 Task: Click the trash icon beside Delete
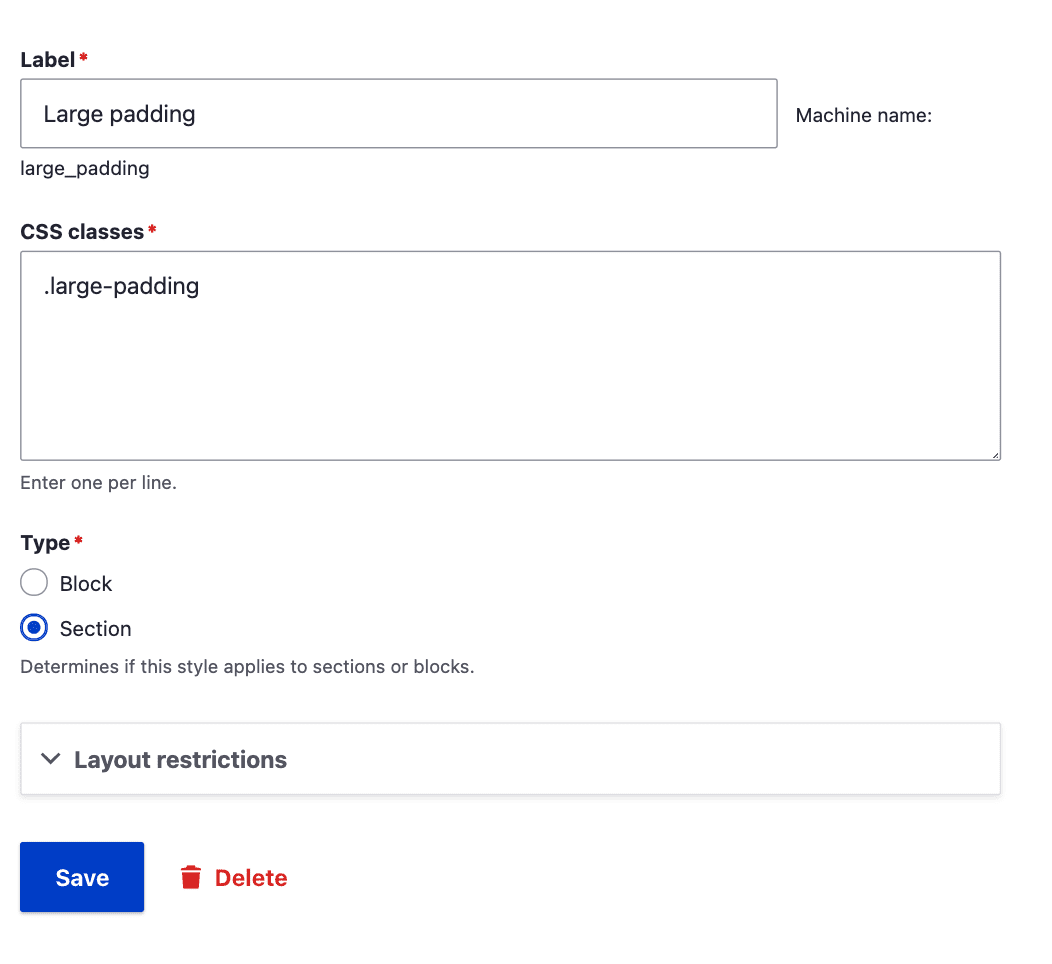pos(190,878)
